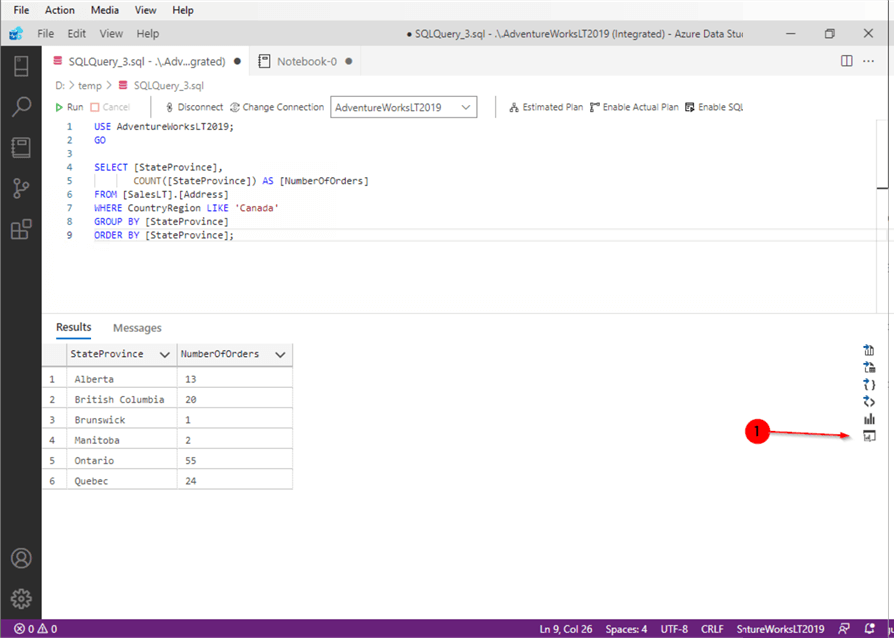Open the Extensions panel
The height and width of the screenshot is (638, 894).
coord(20,229)
